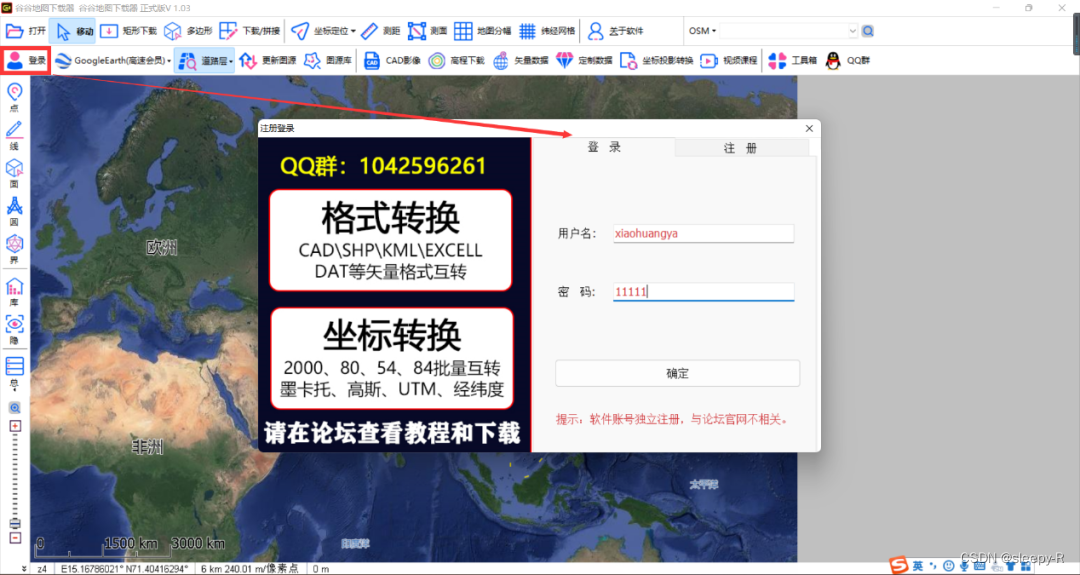The width and height of the screenshot is (1080, 575).
Task: Click the coordinates readout in status bar
Action: click(125, 569)
